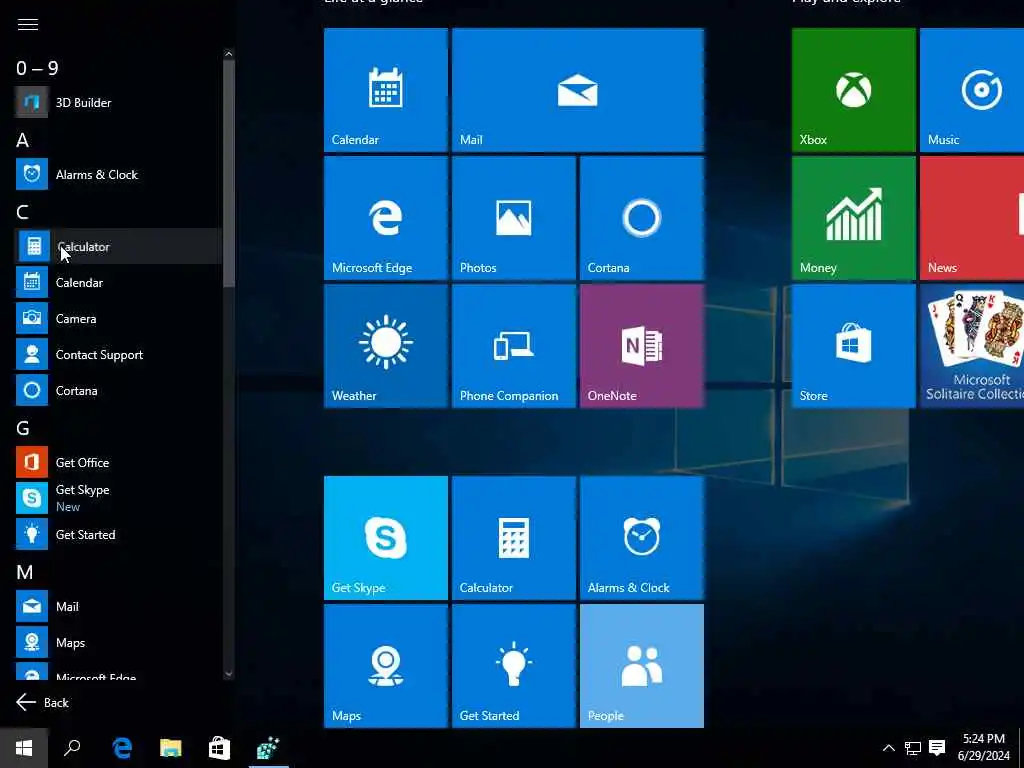1024x768 pixels.
Task: Open the Microsoft Edge tile
Action: tap(386, 217)
